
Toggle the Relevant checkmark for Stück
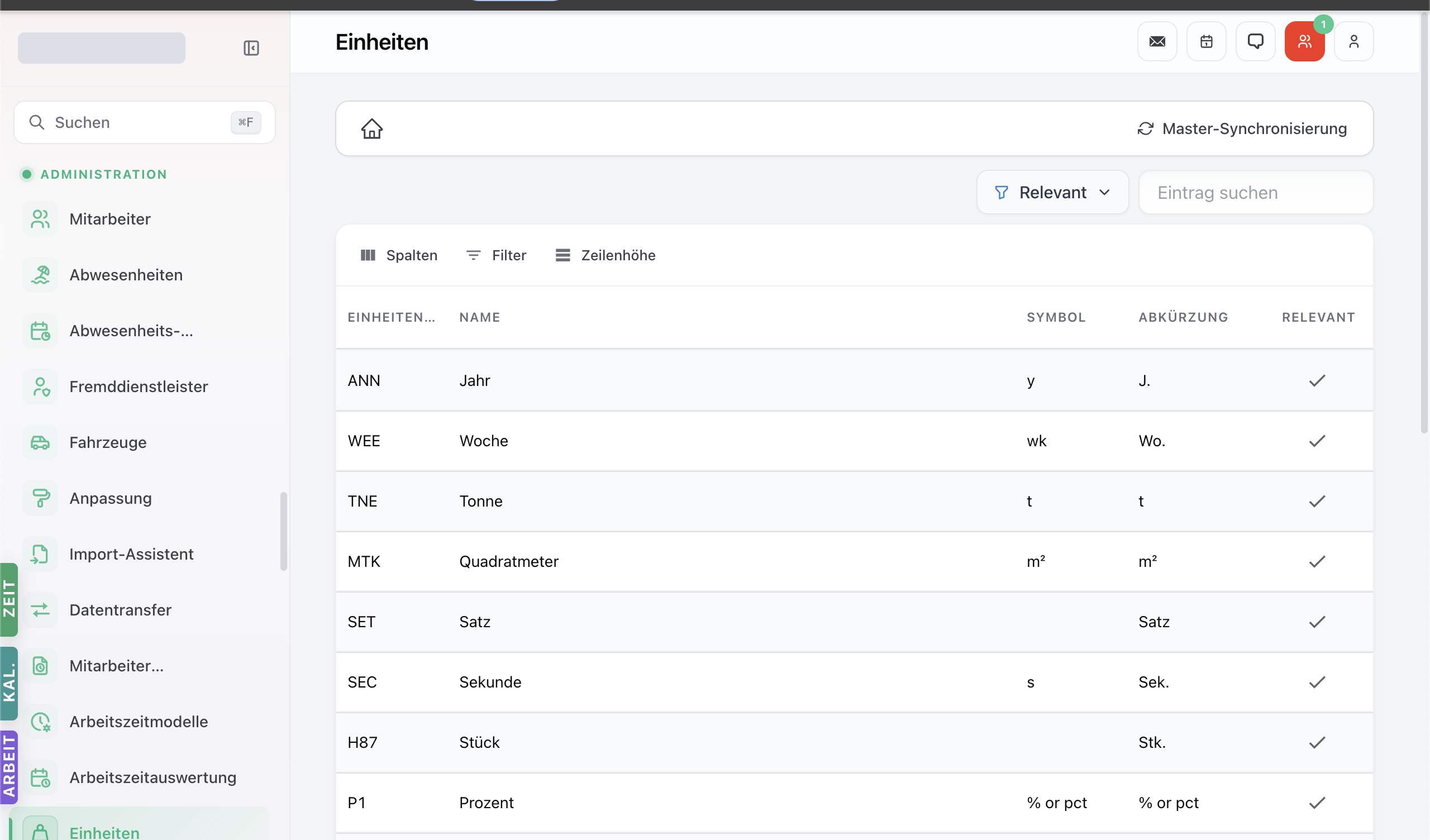click(1317, 742)
